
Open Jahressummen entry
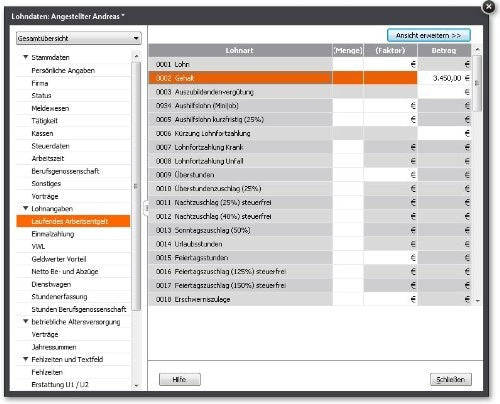73,347
